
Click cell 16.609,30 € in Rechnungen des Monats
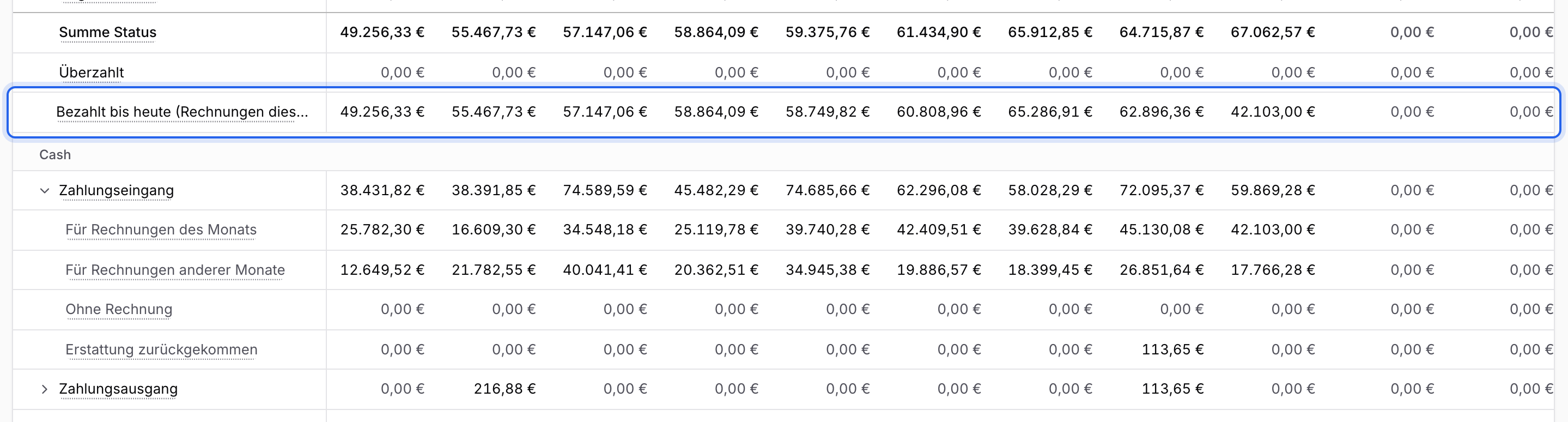494,230
